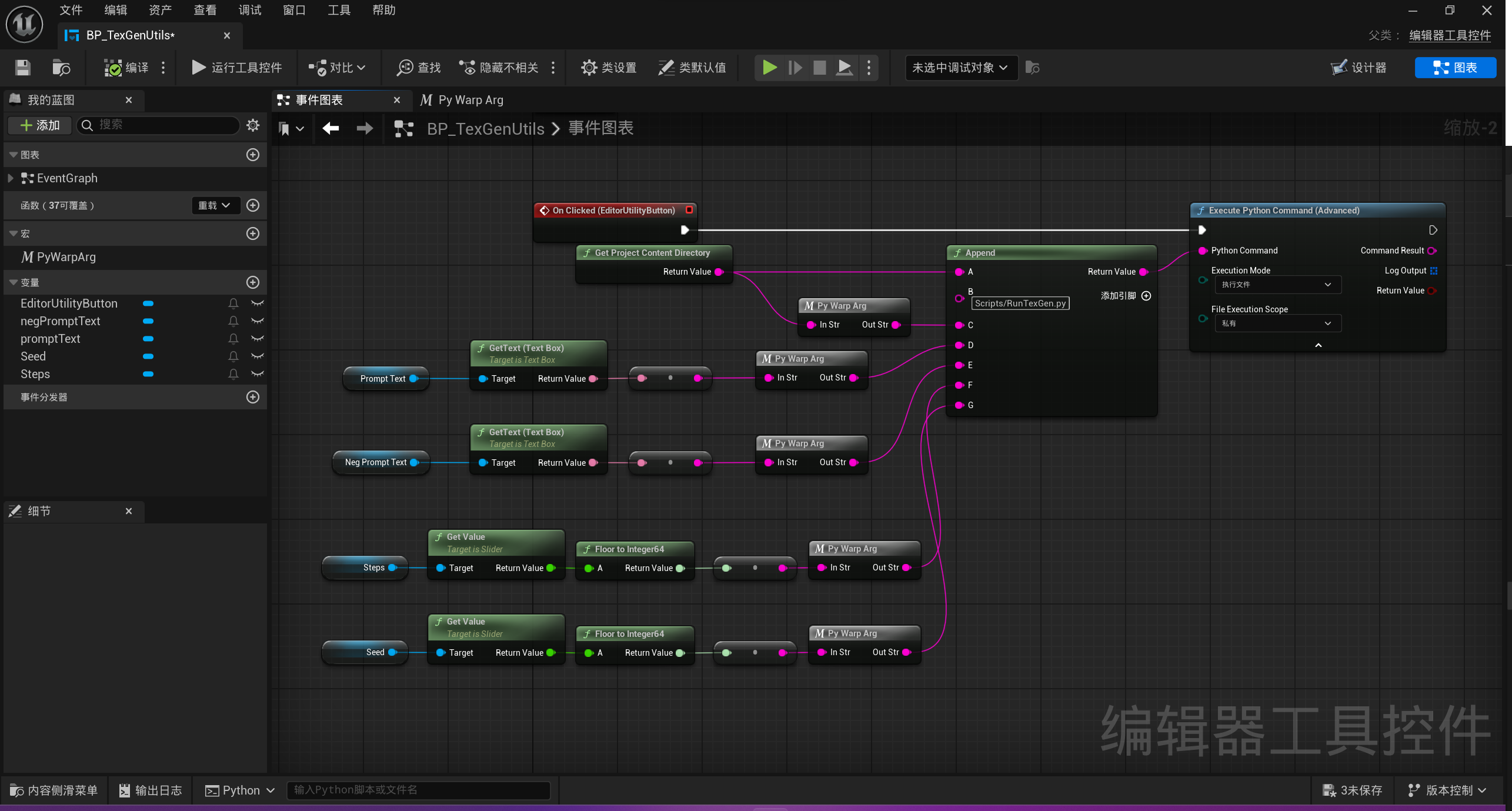Toggle notify bell for Seed variable

click(233, 356)
